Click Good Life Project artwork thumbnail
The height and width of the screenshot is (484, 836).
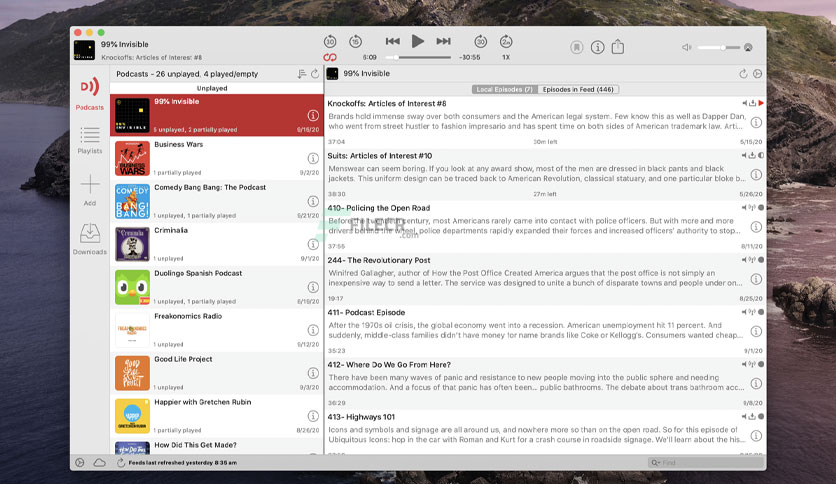click(x=132, y=373)
